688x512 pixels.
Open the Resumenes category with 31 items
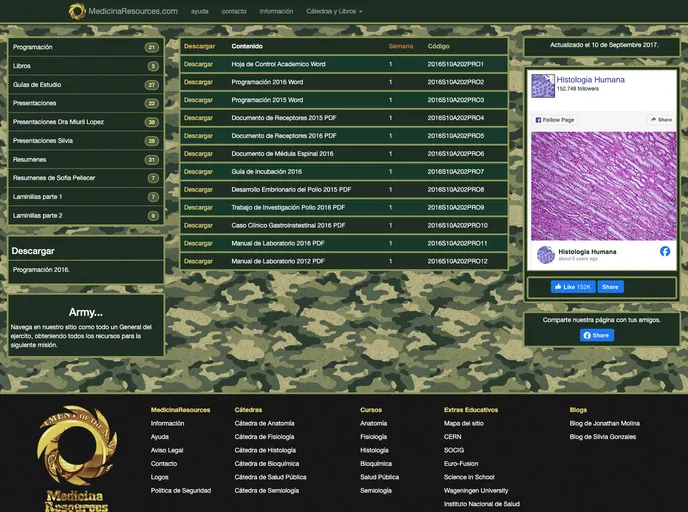point(30,160)
